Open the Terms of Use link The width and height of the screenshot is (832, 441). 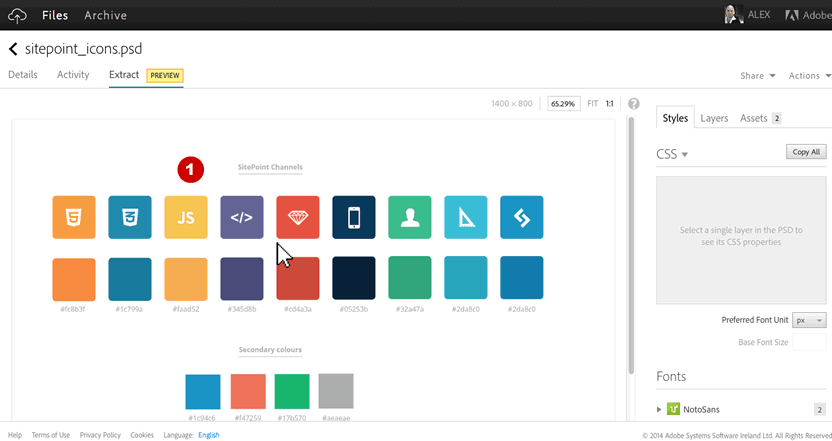[x=51, y=435]
